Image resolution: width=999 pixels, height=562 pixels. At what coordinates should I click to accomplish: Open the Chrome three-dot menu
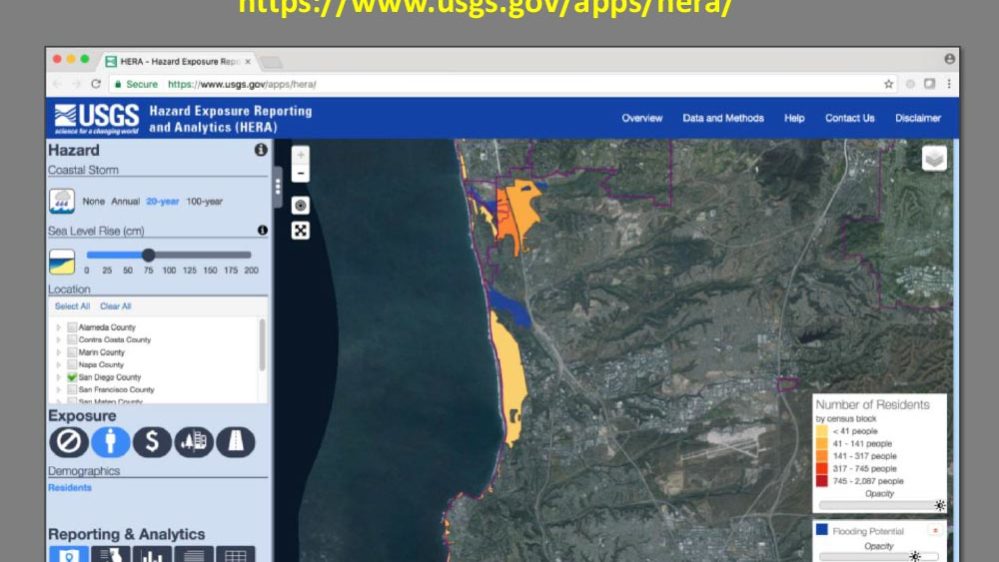pos(949,84)
